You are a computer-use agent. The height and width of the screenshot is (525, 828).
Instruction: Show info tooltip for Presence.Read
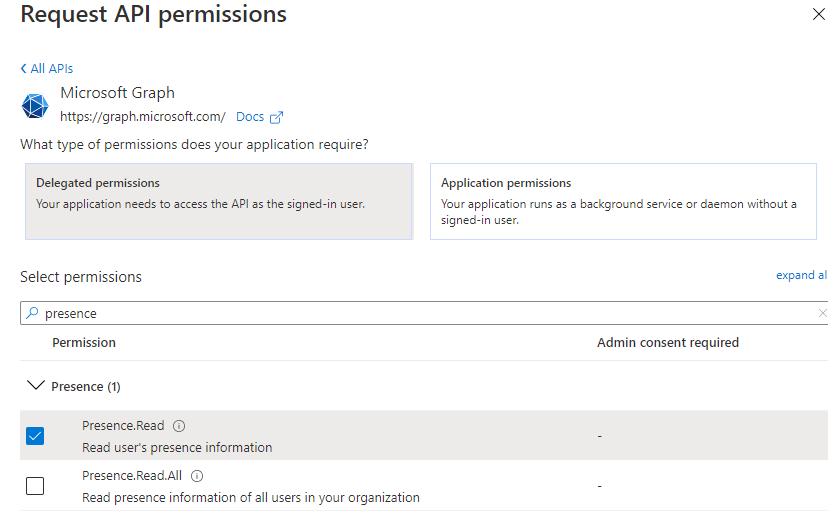179,426
